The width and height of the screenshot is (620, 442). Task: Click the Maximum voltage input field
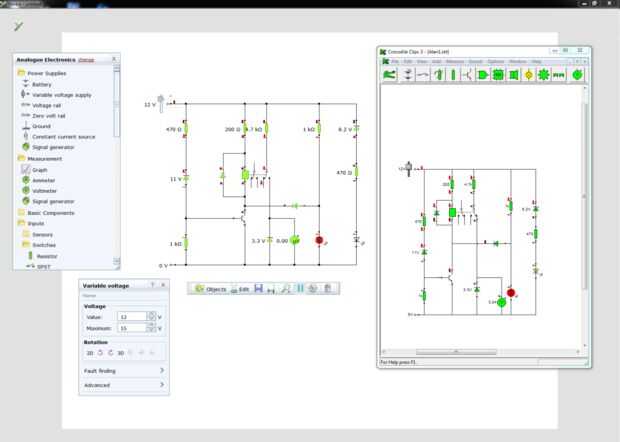click(x=132, y=328)
